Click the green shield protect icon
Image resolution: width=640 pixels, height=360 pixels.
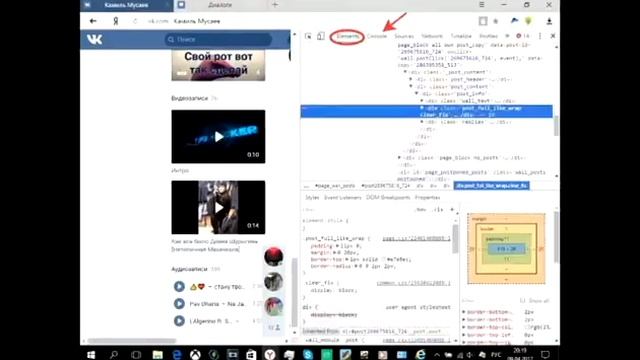(x=529, y=21)
